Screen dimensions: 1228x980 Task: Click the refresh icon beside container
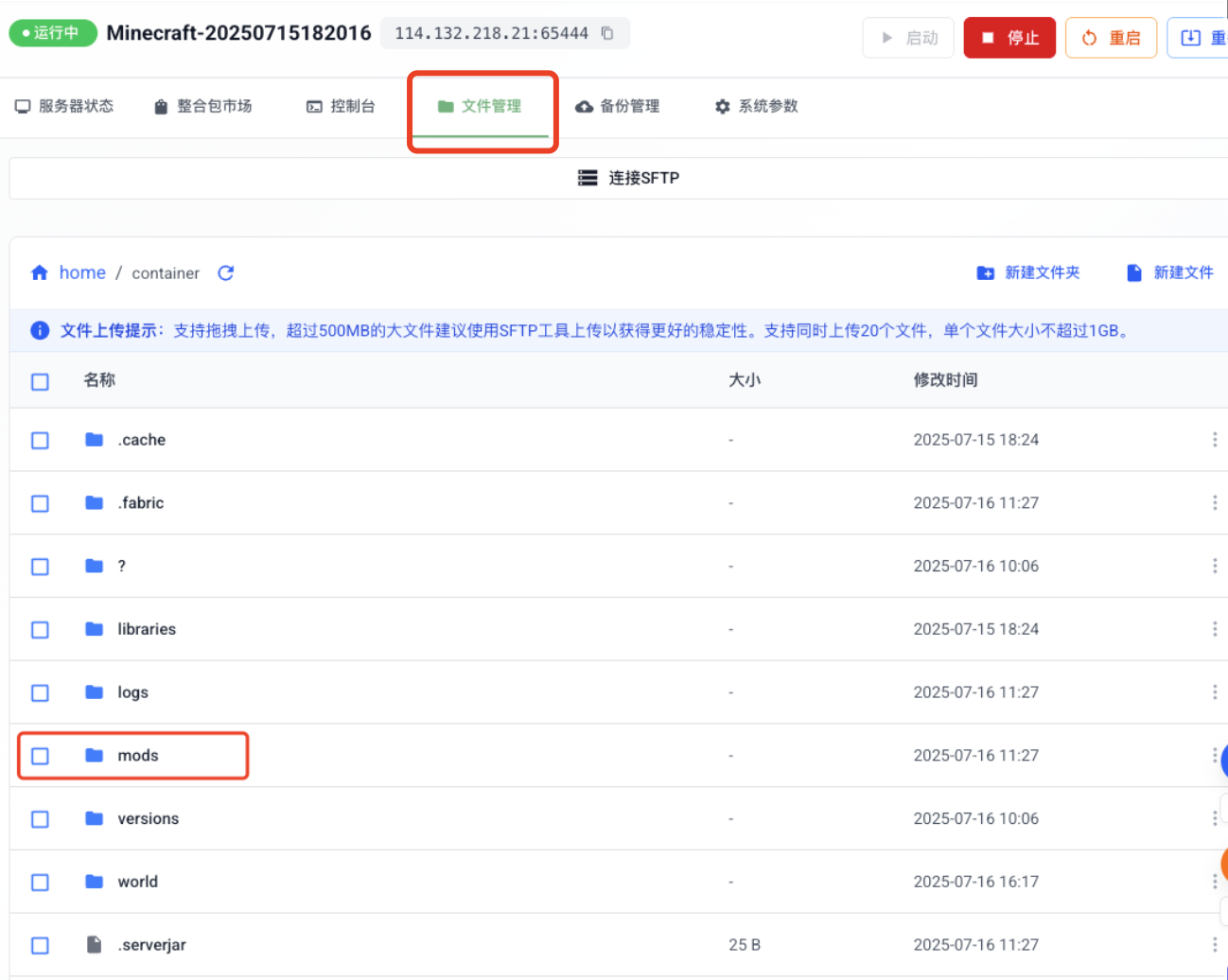coord(225,273)
